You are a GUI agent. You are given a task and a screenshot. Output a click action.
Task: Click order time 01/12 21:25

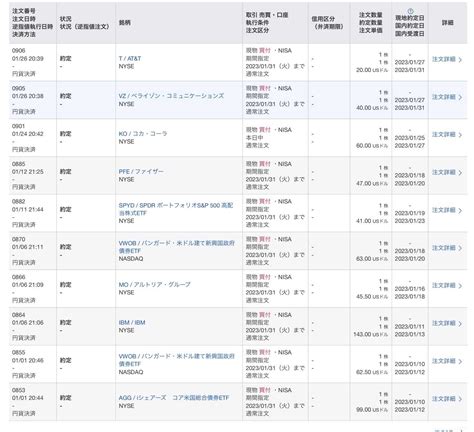(28, 171)
